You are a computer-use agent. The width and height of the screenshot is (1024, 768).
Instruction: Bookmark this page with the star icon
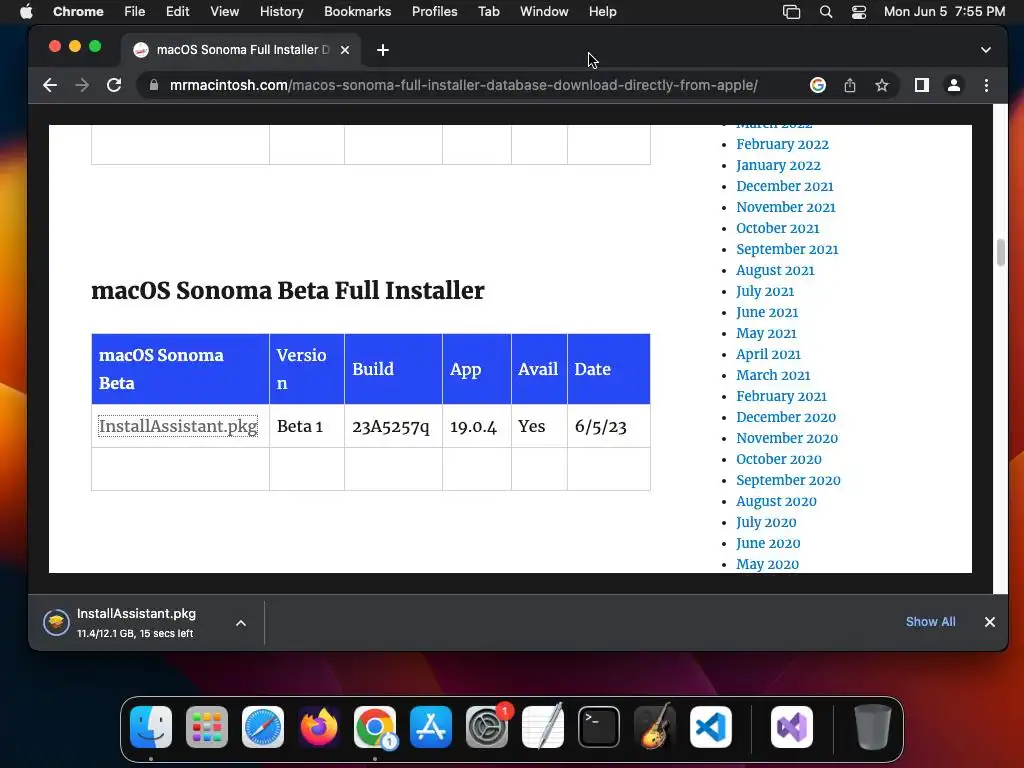click(x=882, y=85)
